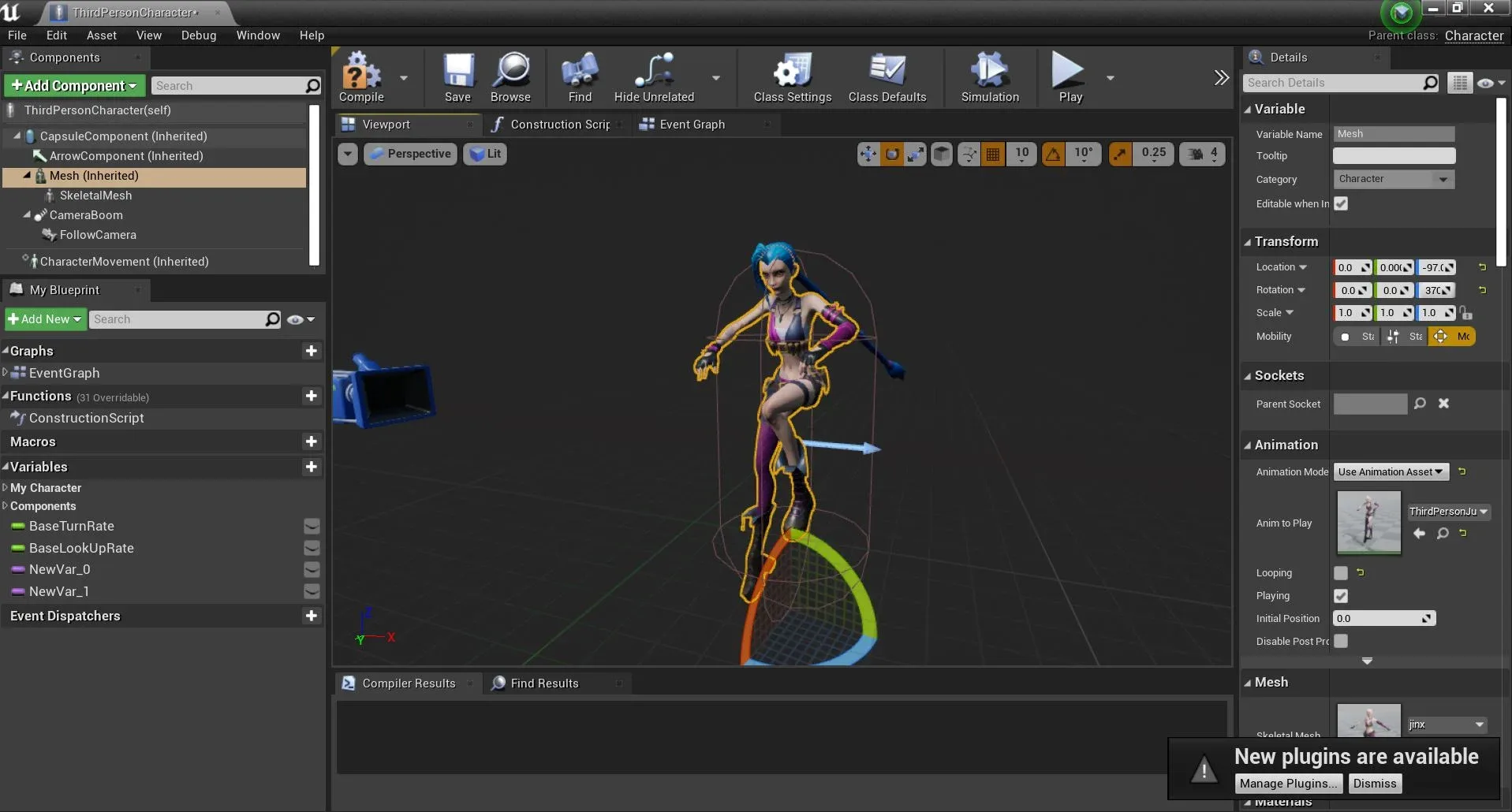
Task: Toggle BaseTurnRate variable visibility
Action: point(312,526)
